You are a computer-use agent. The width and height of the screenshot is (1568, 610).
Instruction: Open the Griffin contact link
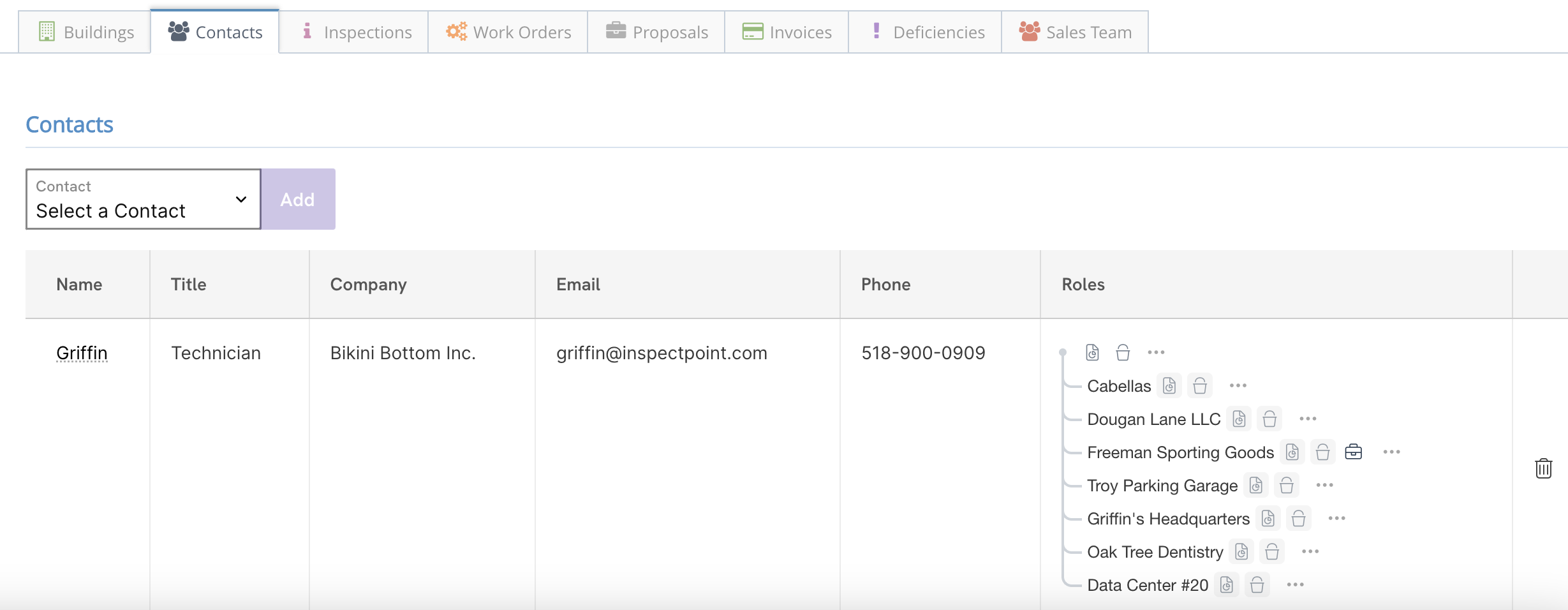click(82, 353)
